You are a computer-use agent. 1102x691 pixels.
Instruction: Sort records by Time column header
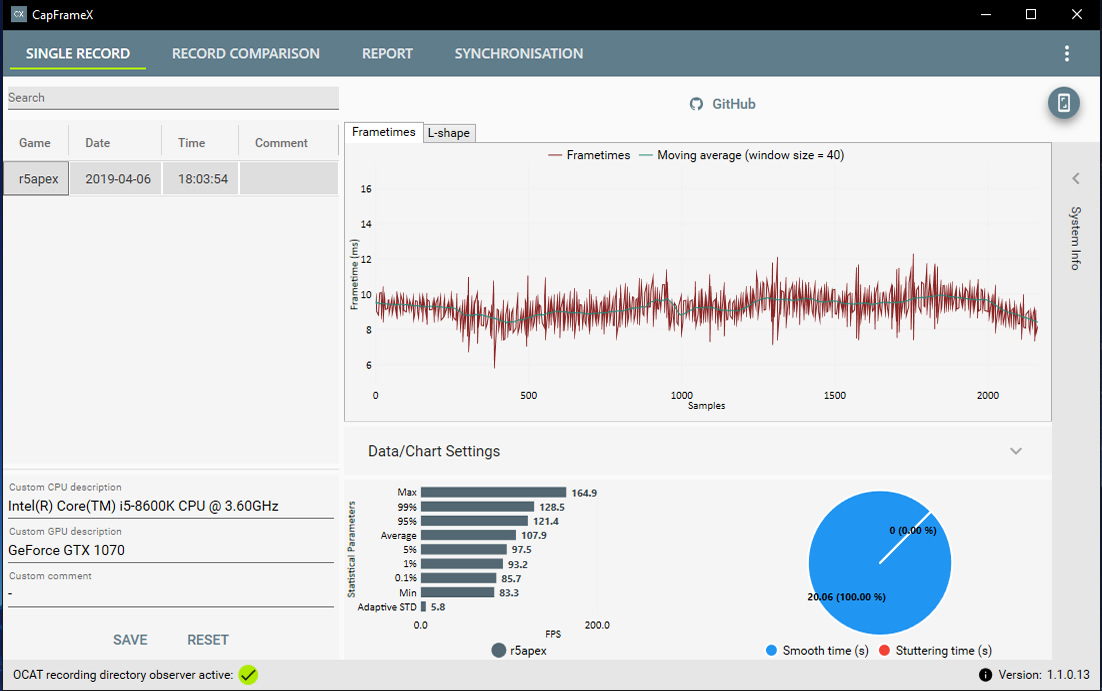click(x=200, y=143)
